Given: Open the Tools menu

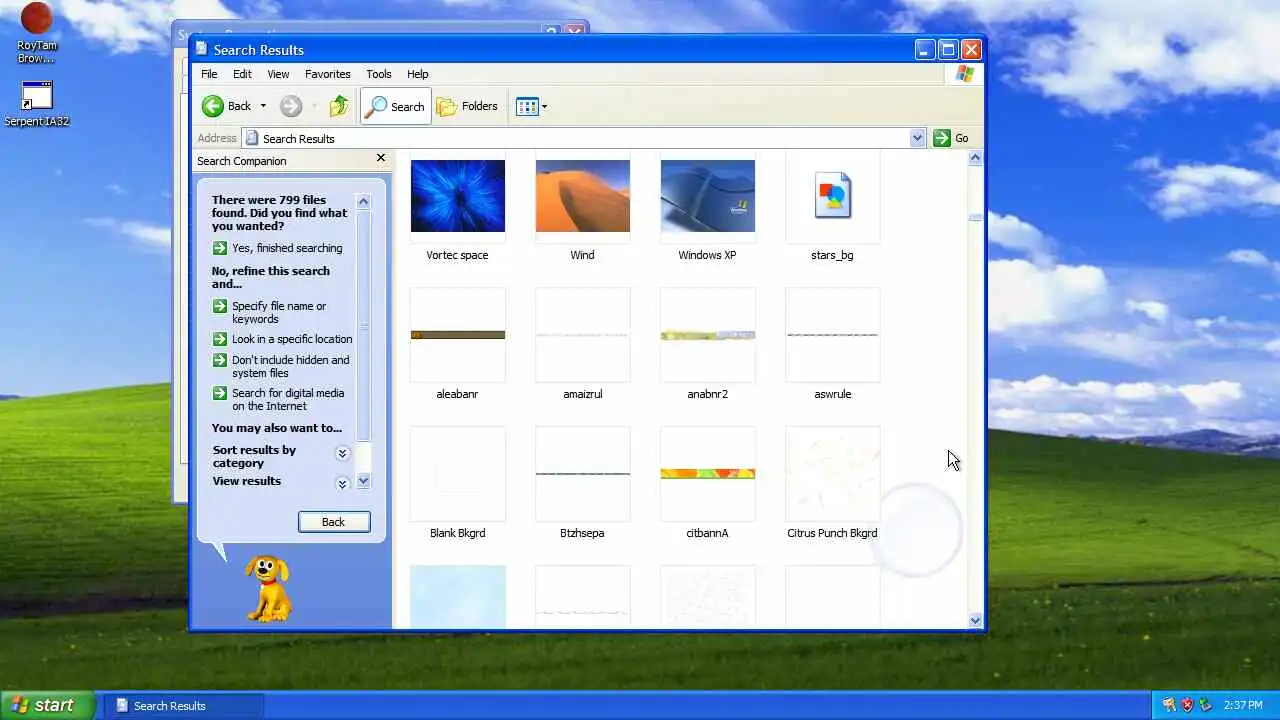Looking at the screenshot, I should (x=379, y=74).
